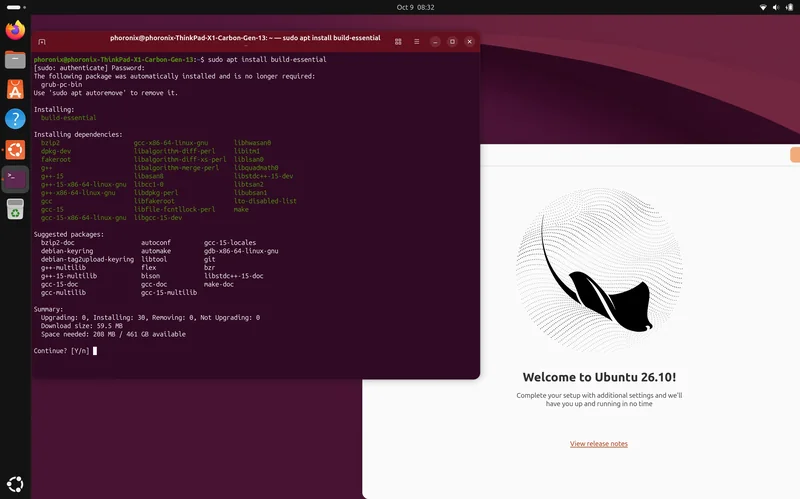Show terminal tab overview grid icon
Screen dimensions: 800x499
click(398, 42)
